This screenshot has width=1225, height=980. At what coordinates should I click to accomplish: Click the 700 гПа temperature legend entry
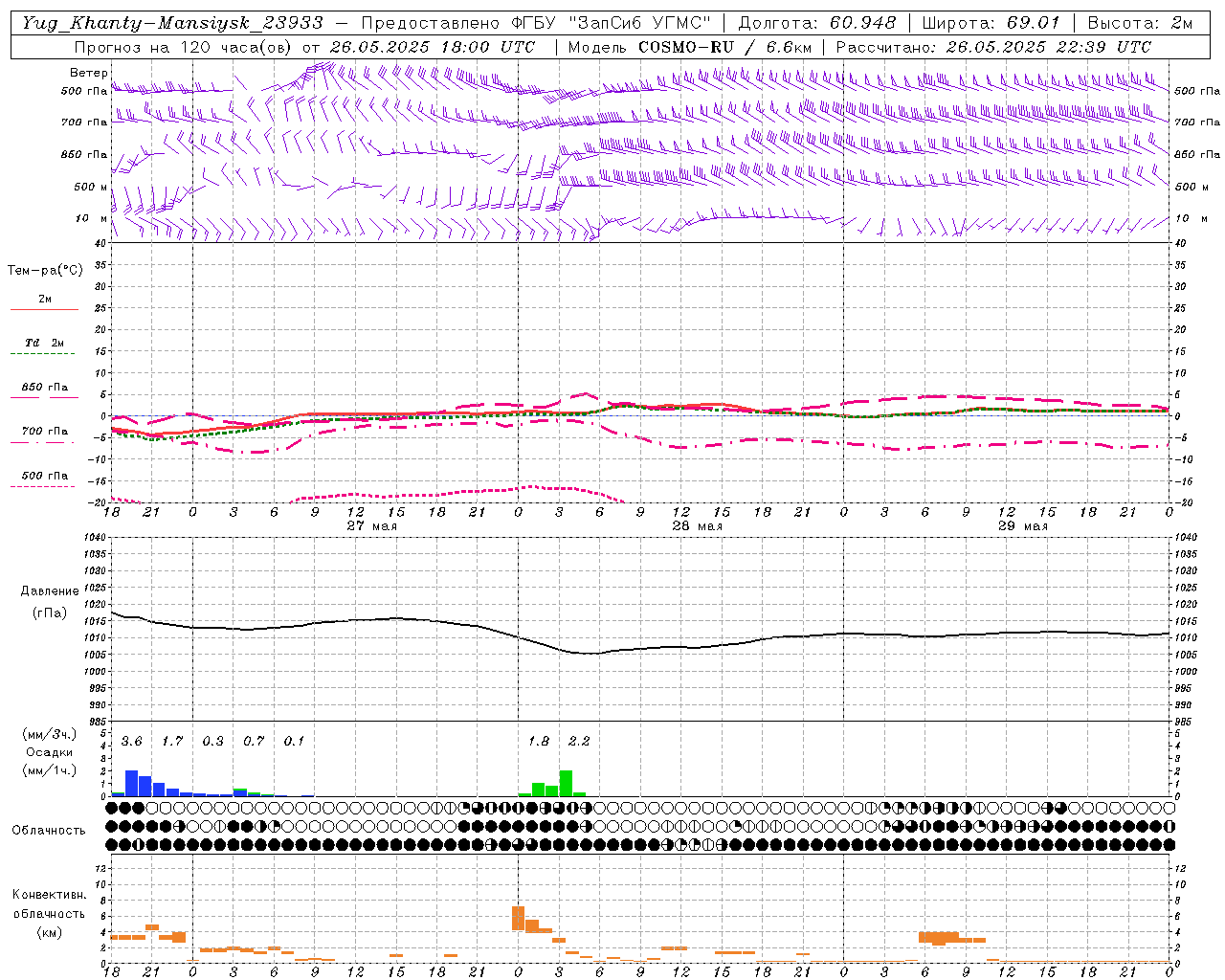[44, 431]
